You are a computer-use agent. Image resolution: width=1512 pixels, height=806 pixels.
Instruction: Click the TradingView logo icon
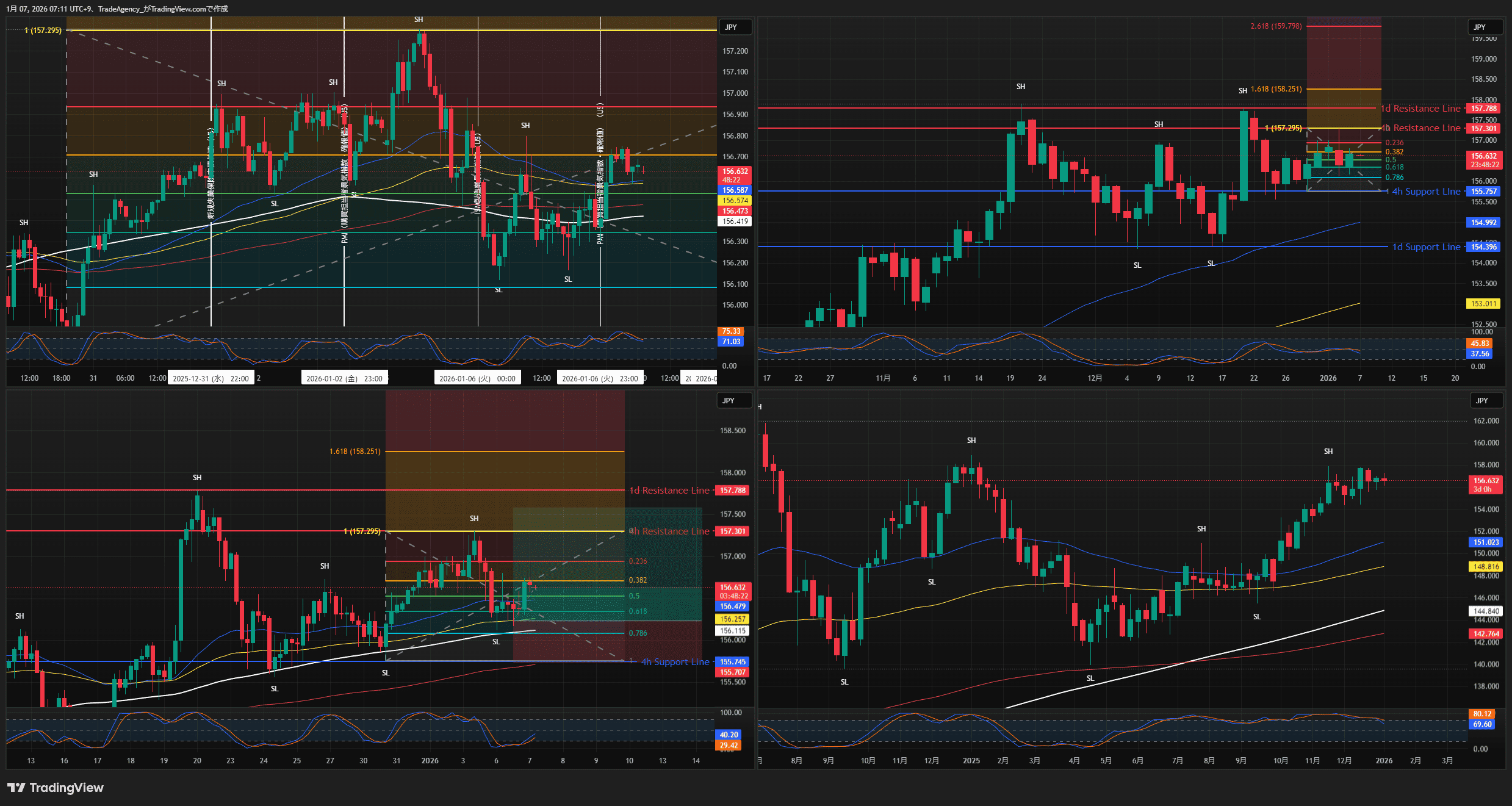(x=16, y=788)
